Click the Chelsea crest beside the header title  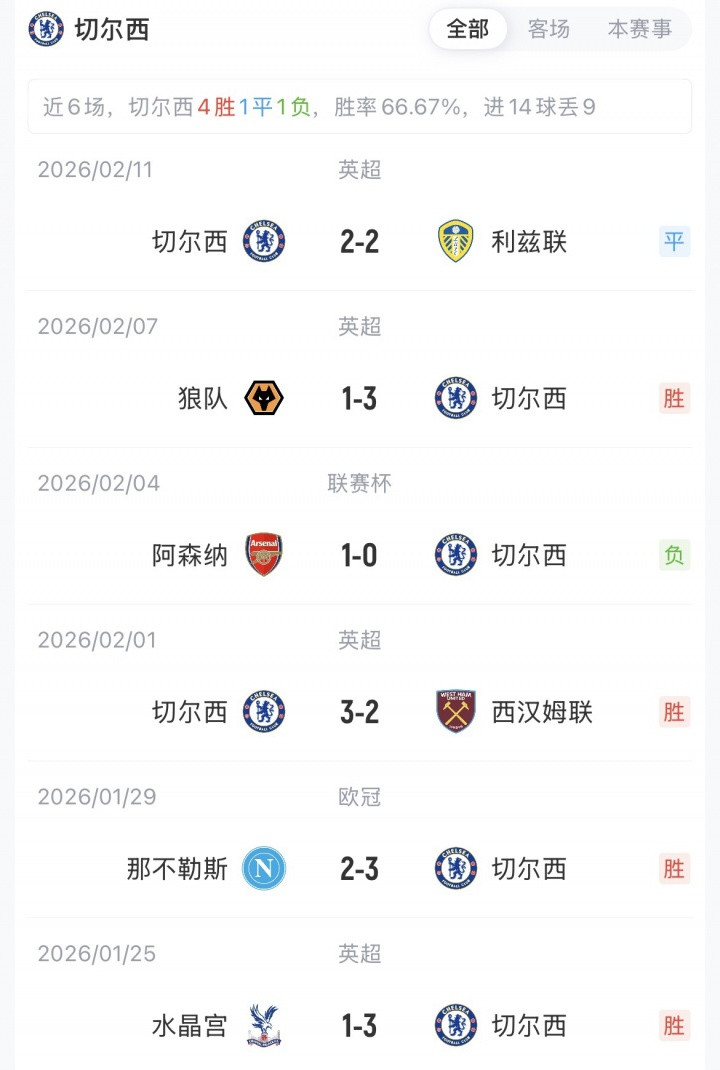point(46,29)
